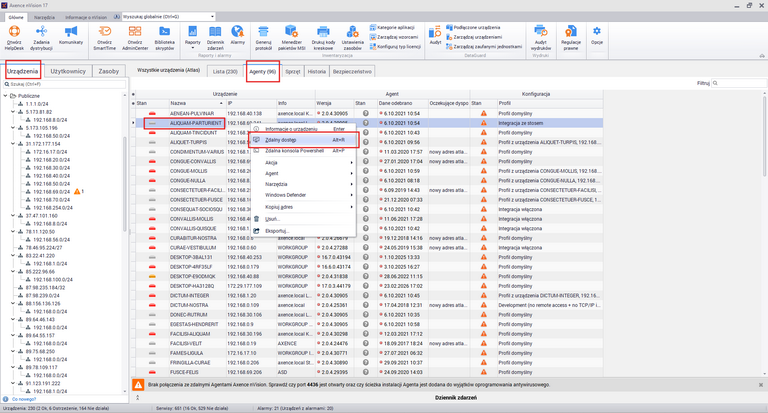Open the Agent submenu in context menu

[303, 173]
